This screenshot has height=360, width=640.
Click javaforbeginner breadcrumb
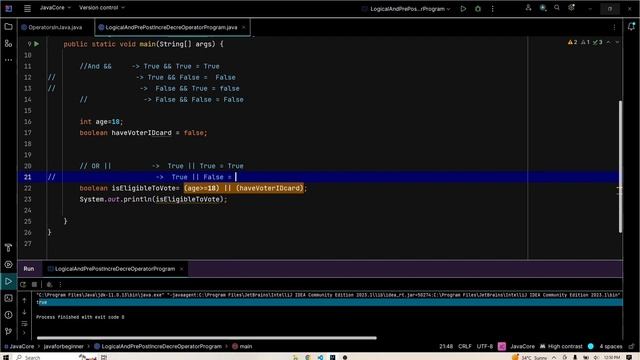coord(63,346)
